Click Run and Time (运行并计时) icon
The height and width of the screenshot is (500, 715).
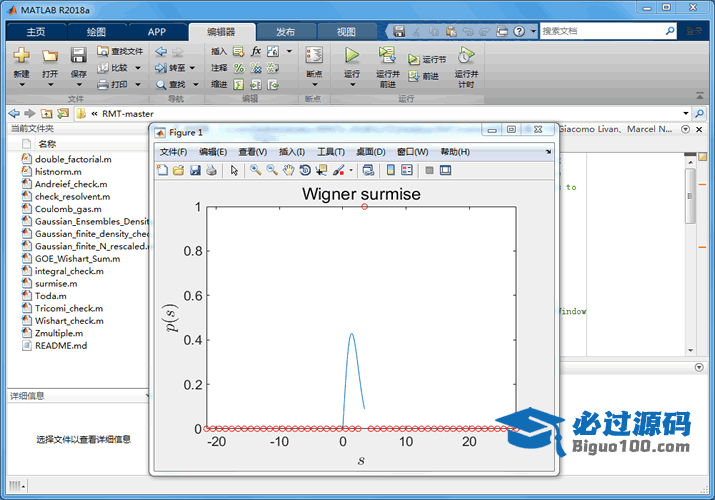coord(466,55)
